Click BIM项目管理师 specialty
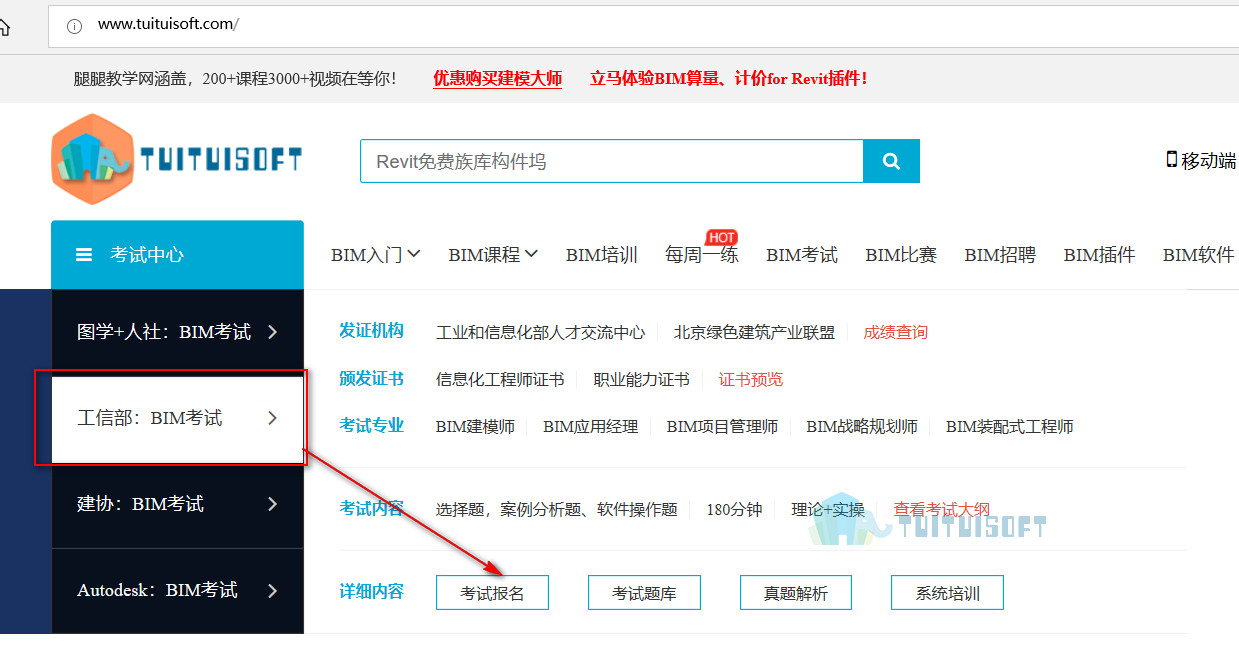Viewport: 1239px width, 659px height. (x=722, y=426)
